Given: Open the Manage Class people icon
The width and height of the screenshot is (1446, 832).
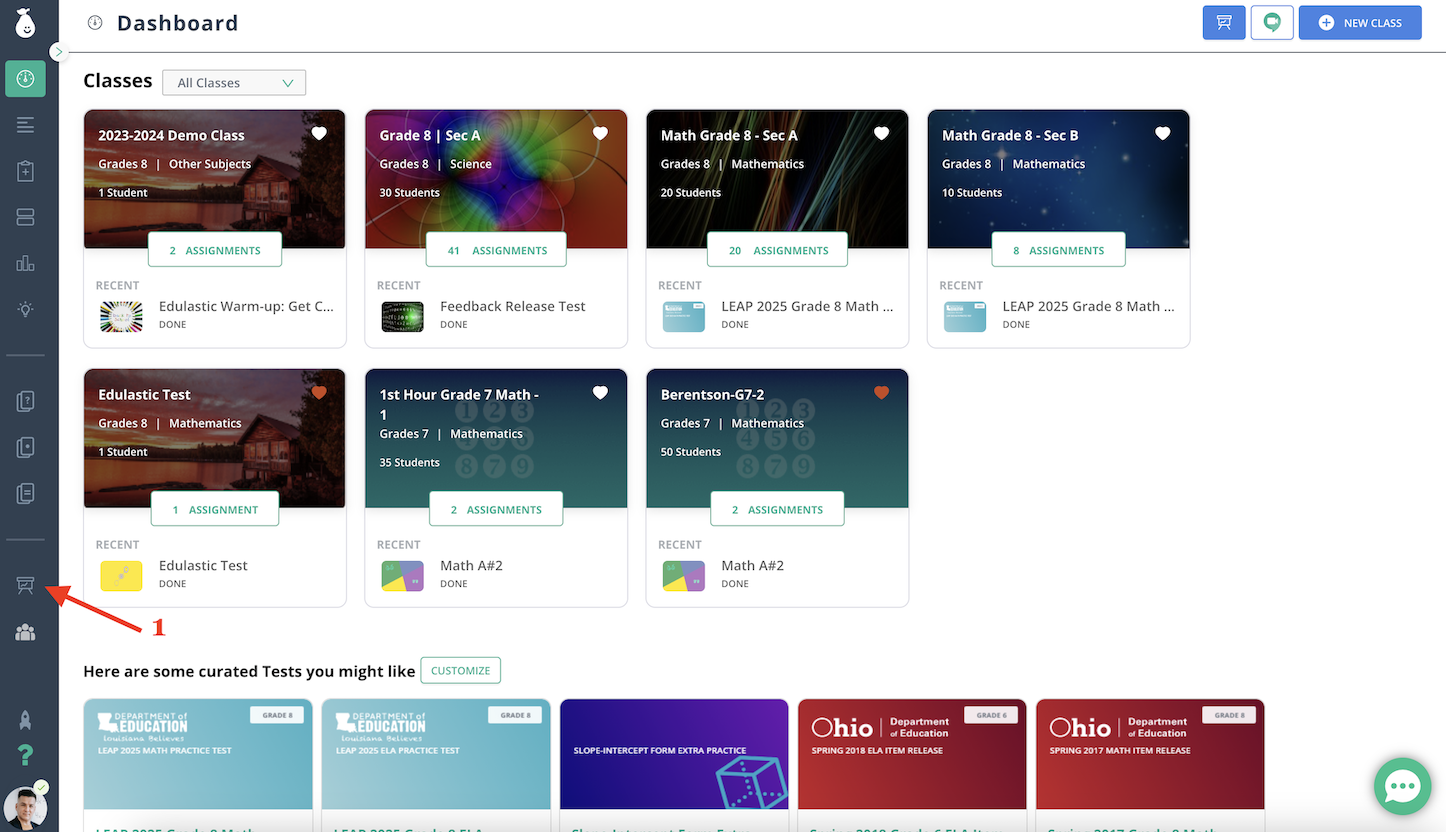Looking at the screenshot, I should coord(25,632).
